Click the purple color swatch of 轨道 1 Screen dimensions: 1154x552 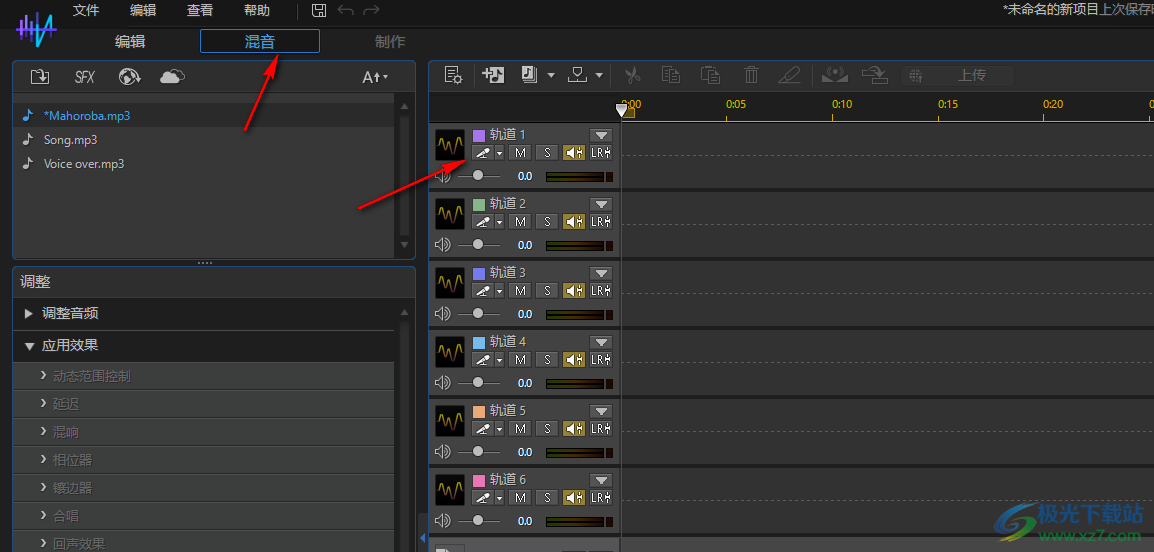(x=478, y=135)
